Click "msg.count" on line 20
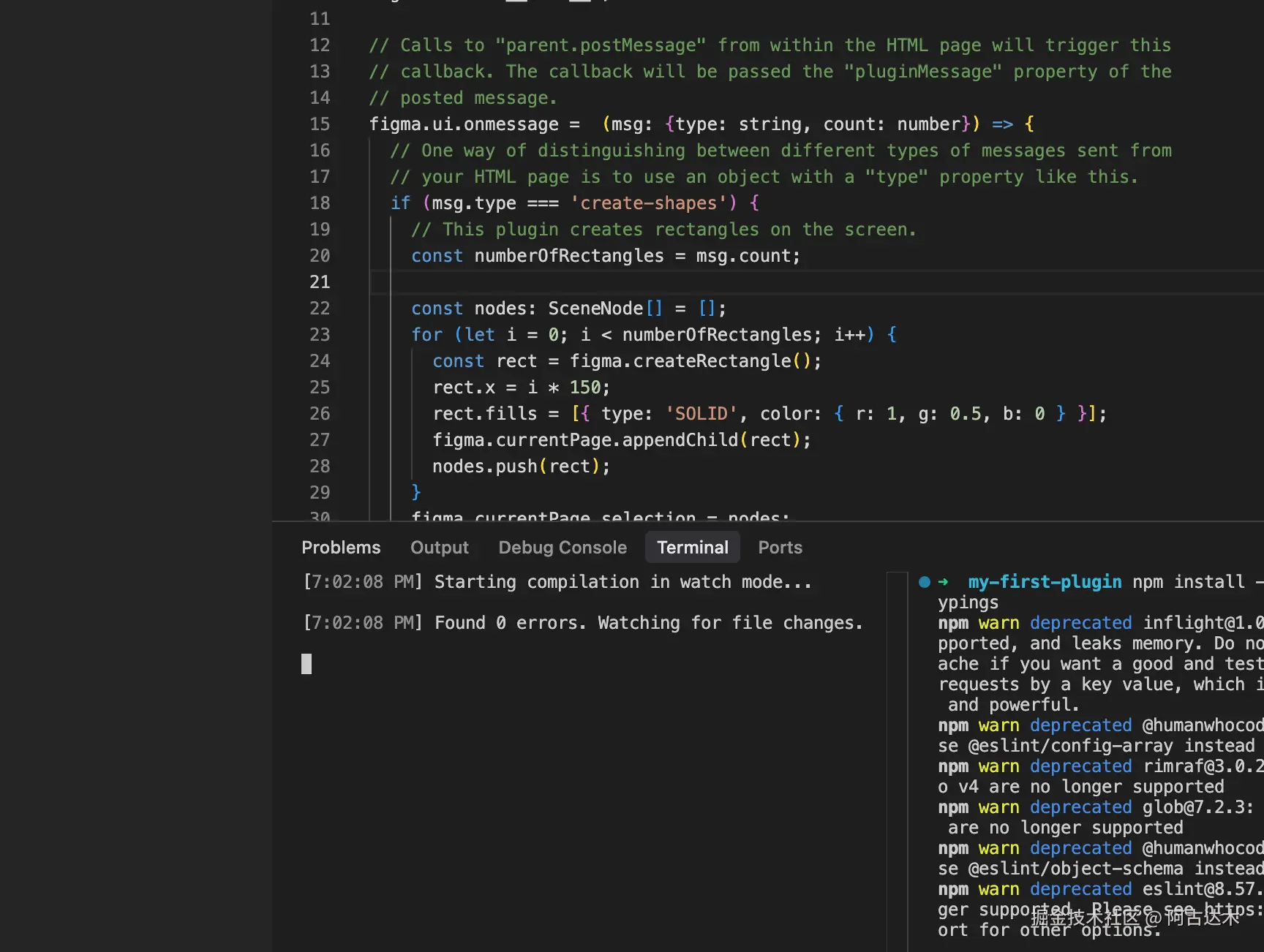Screen dimensions: 1264x952 click(743, 256)
